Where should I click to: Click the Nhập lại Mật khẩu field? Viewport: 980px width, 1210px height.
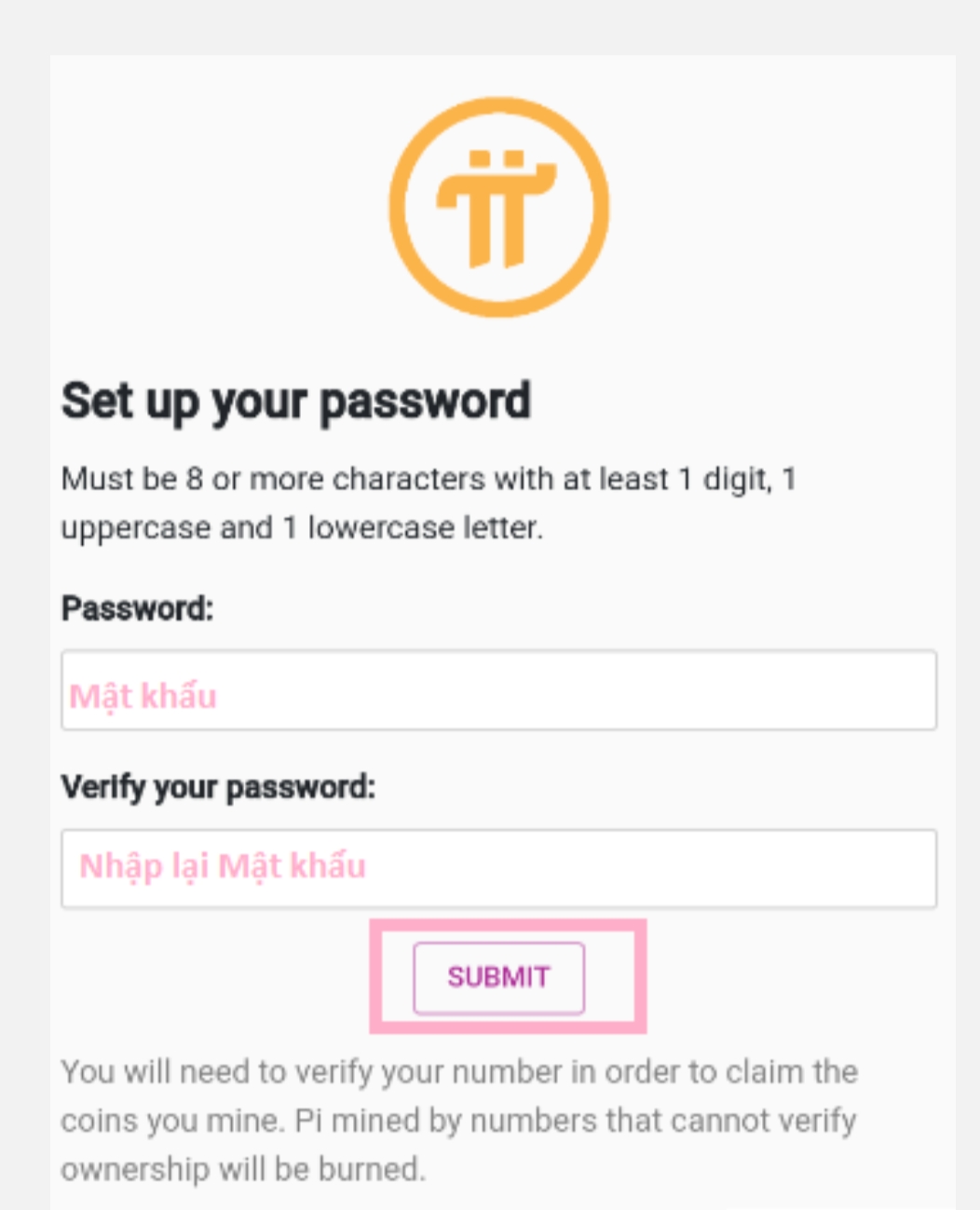[498, 868]
